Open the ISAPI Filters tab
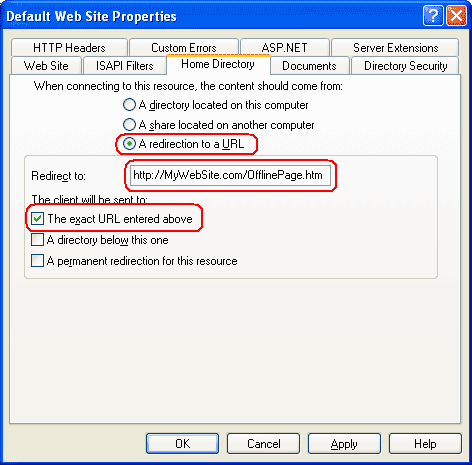472x465 pixels. point(125,66)
